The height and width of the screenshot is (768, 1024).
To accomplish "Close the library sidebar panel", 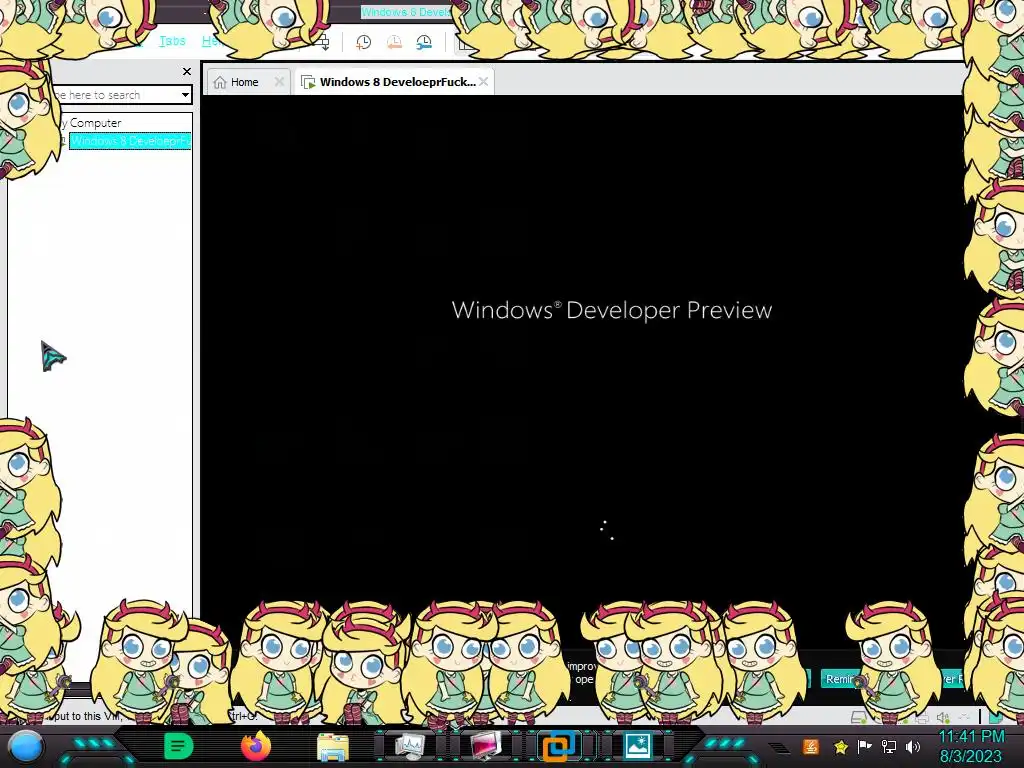I will pyautogui.click(x=187, y=71).
